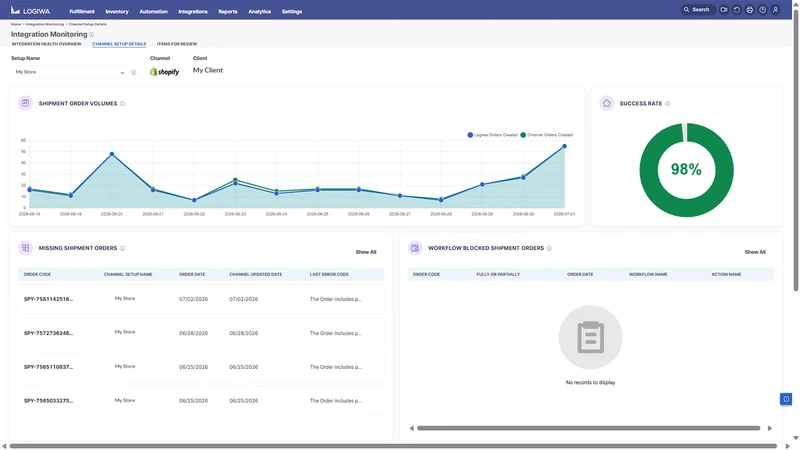Click the info icon next to Setup Name dropdown
800x450 pixels.
[x=134, y=72]
